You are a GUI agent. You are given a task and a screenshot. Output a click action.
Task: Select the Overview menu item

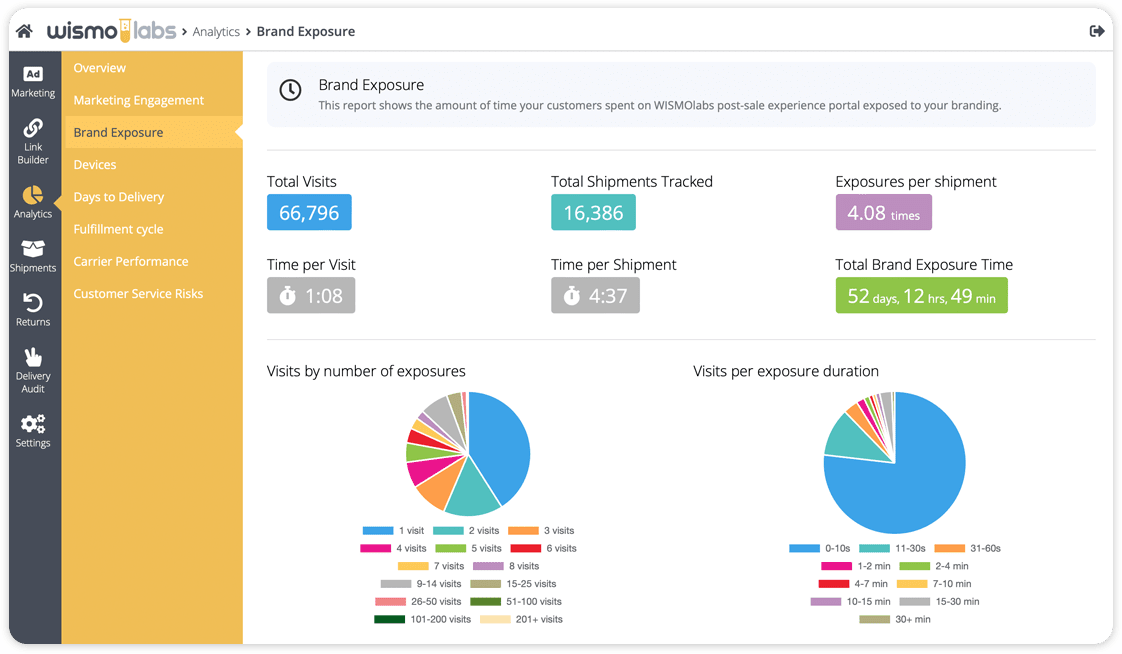(99, 68)
